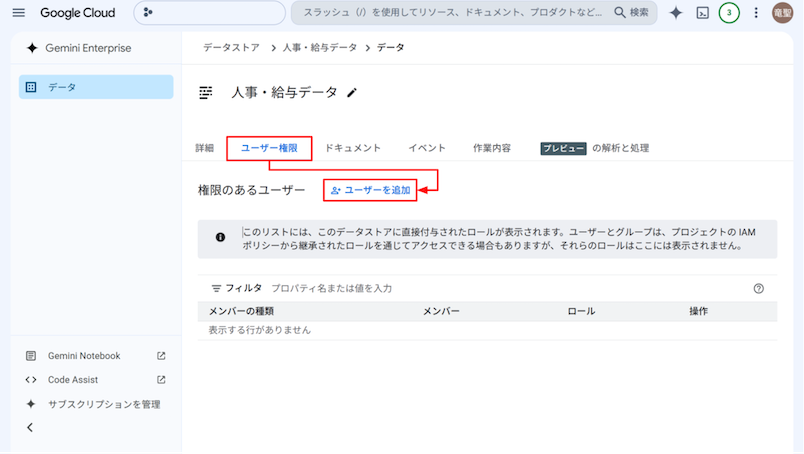Sort by メンバー column header
This screenshot has width=804, height=454.
tap(441, 311)
